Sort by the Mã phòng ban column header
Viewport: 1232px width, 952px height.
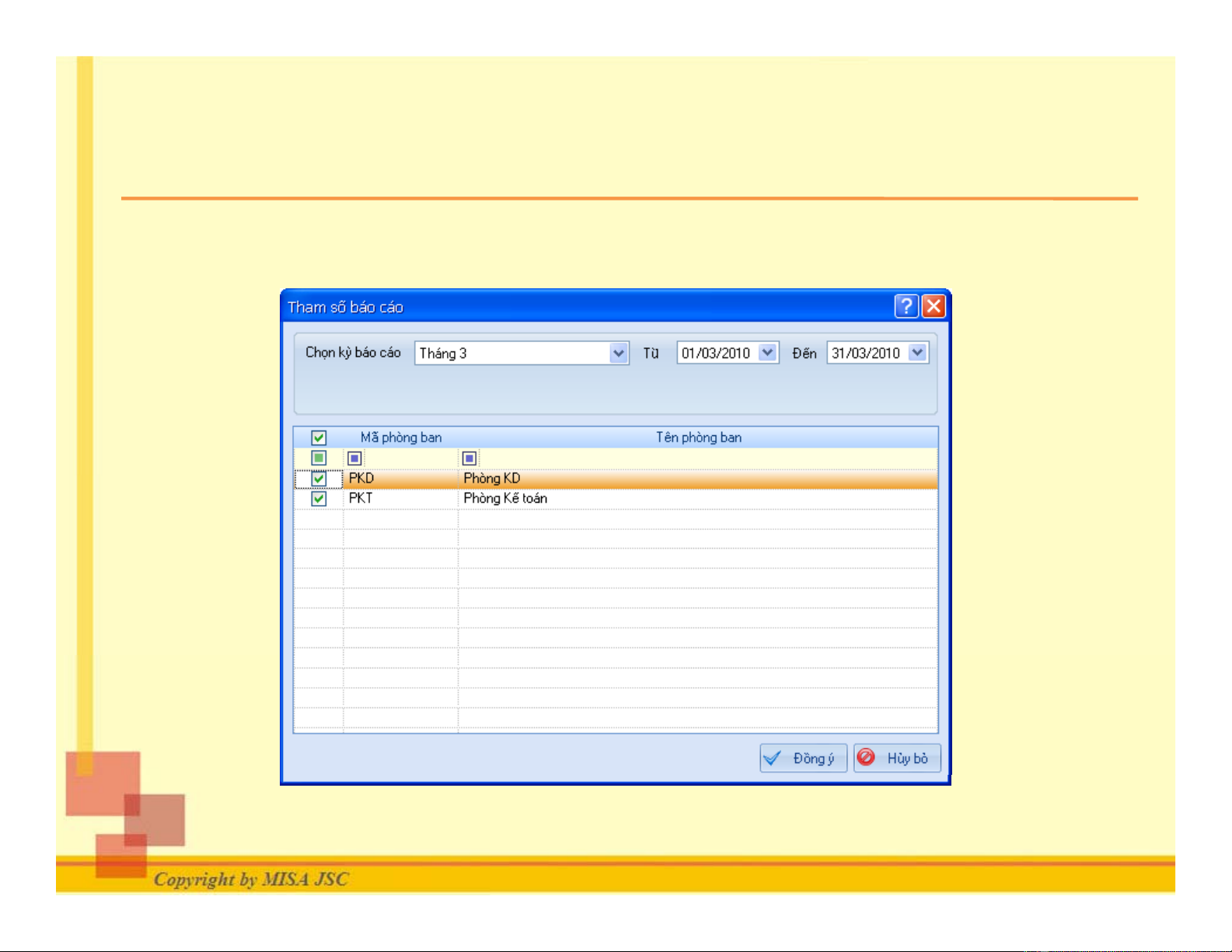click(x=401, y=438)
